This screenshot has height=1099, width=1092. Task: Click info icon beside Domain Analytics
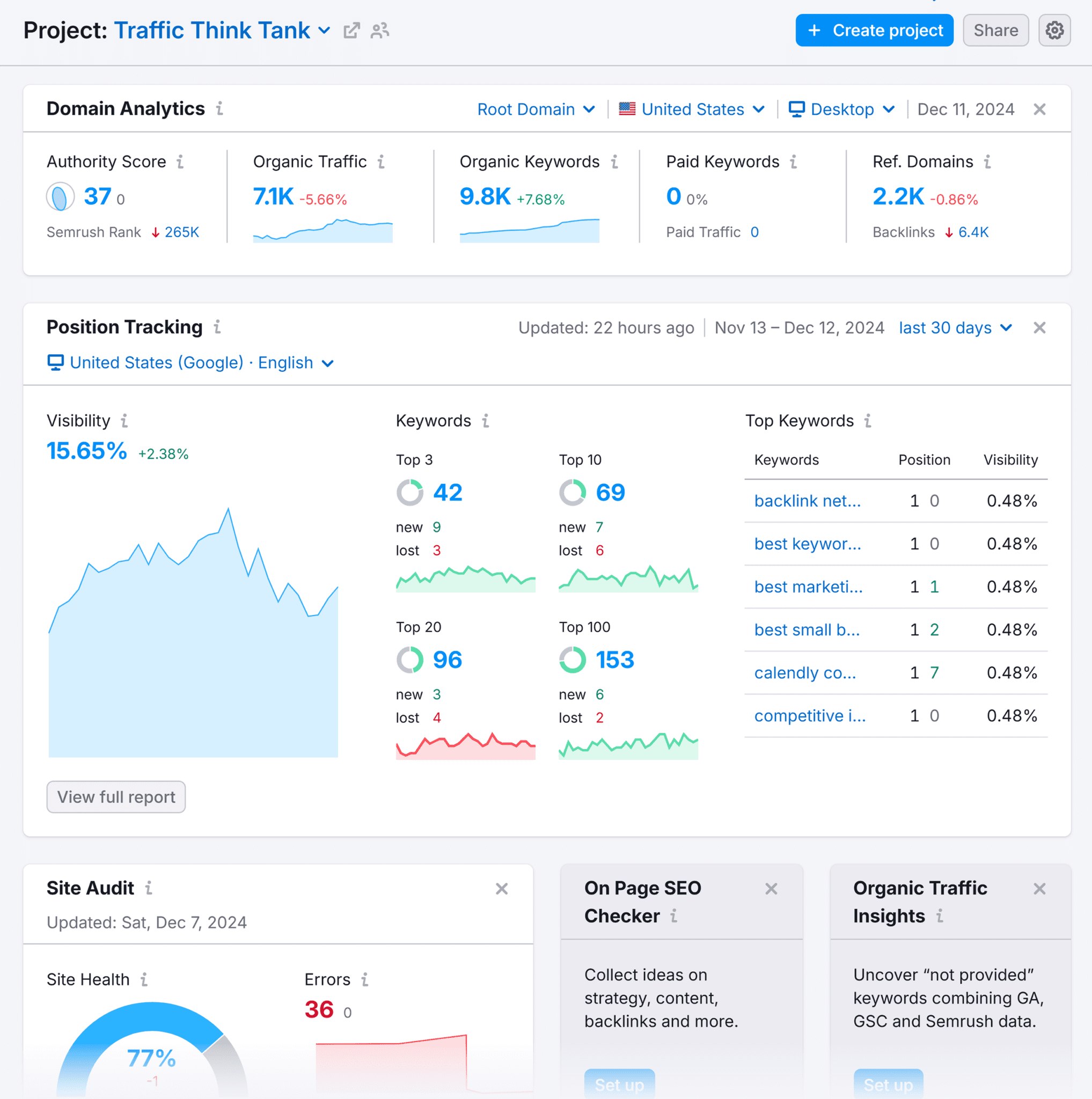[219, 108]
